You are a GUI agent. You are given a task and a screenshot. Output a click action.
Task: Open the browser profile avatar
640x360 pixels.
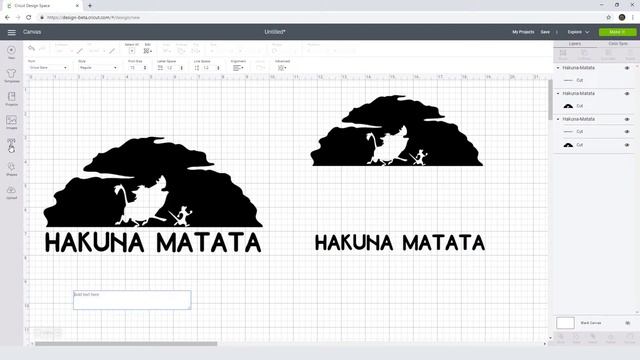(x=622, y=18)
